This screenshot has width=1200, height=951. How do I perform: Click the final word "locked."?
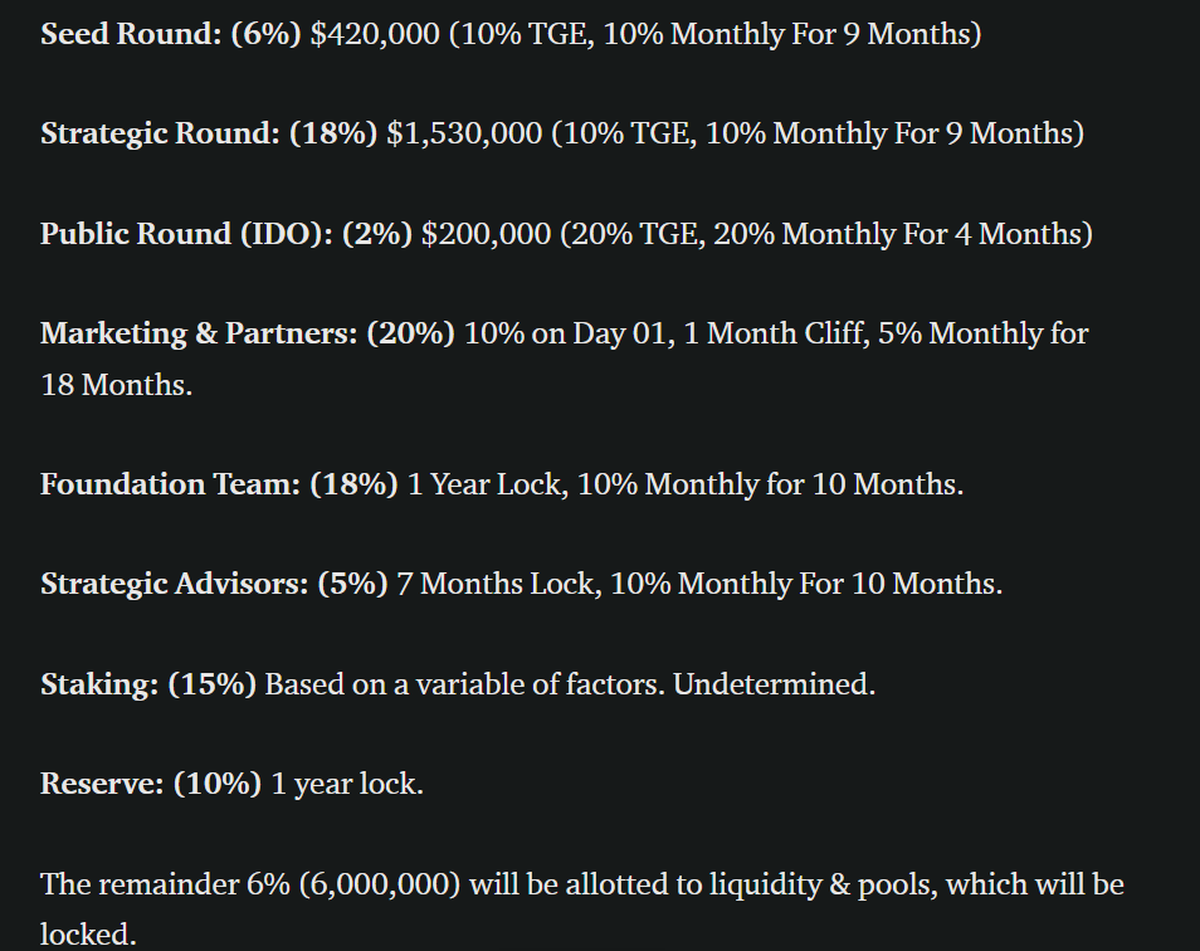tap(88, 935)
